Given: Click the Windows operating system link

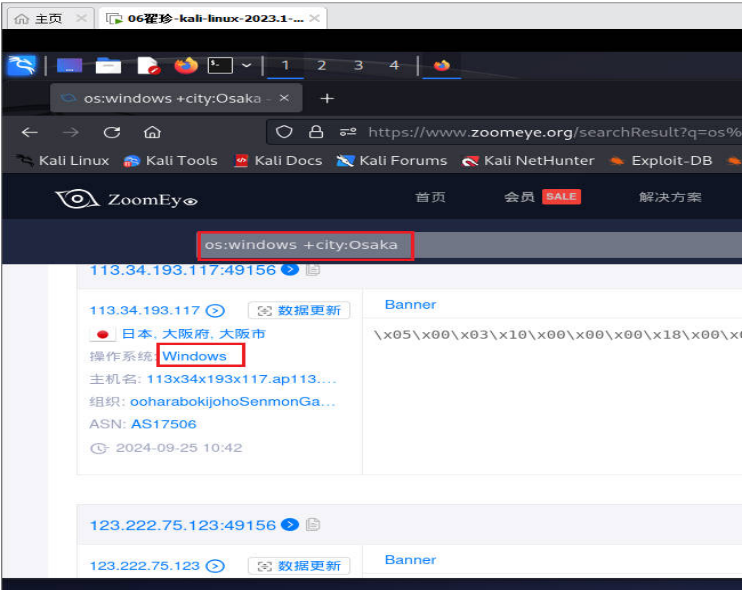Looking at the screenshot, I should tap(194, 356).
